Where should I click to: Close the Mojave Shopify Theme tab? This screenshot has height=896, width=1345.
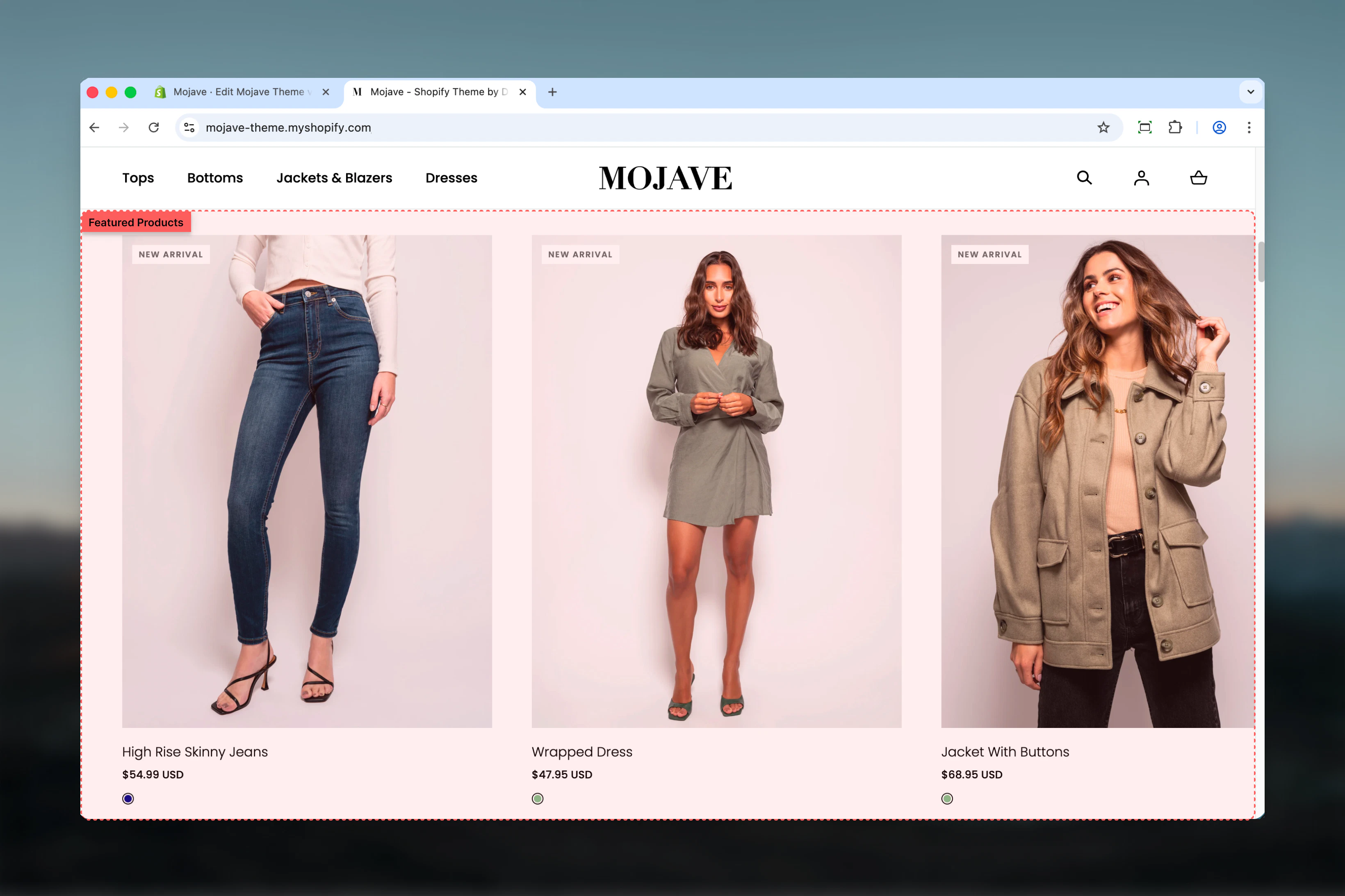(522, 92)
